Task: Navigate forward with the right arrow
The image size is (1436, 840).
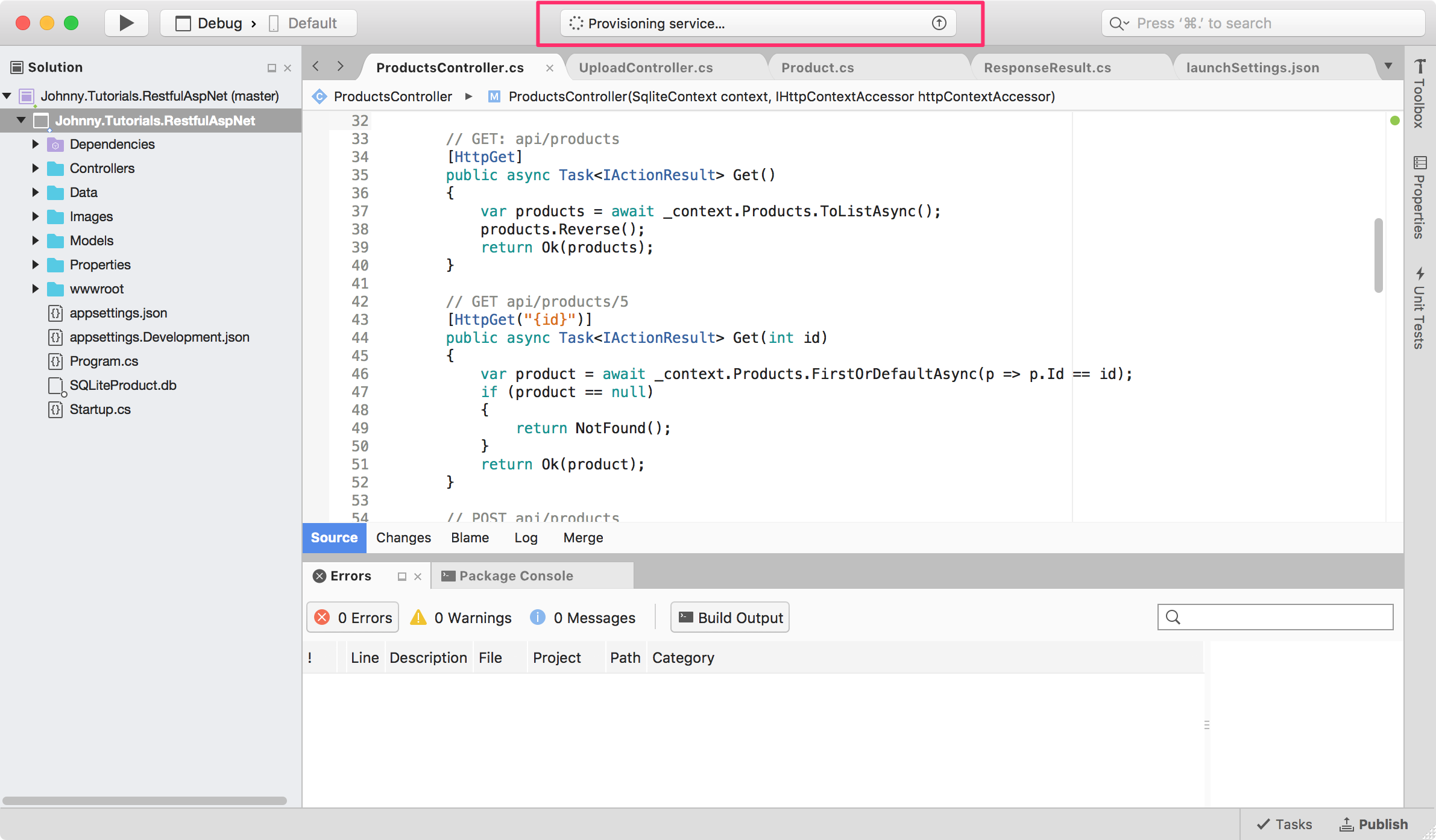Action: tap(341, 66)
